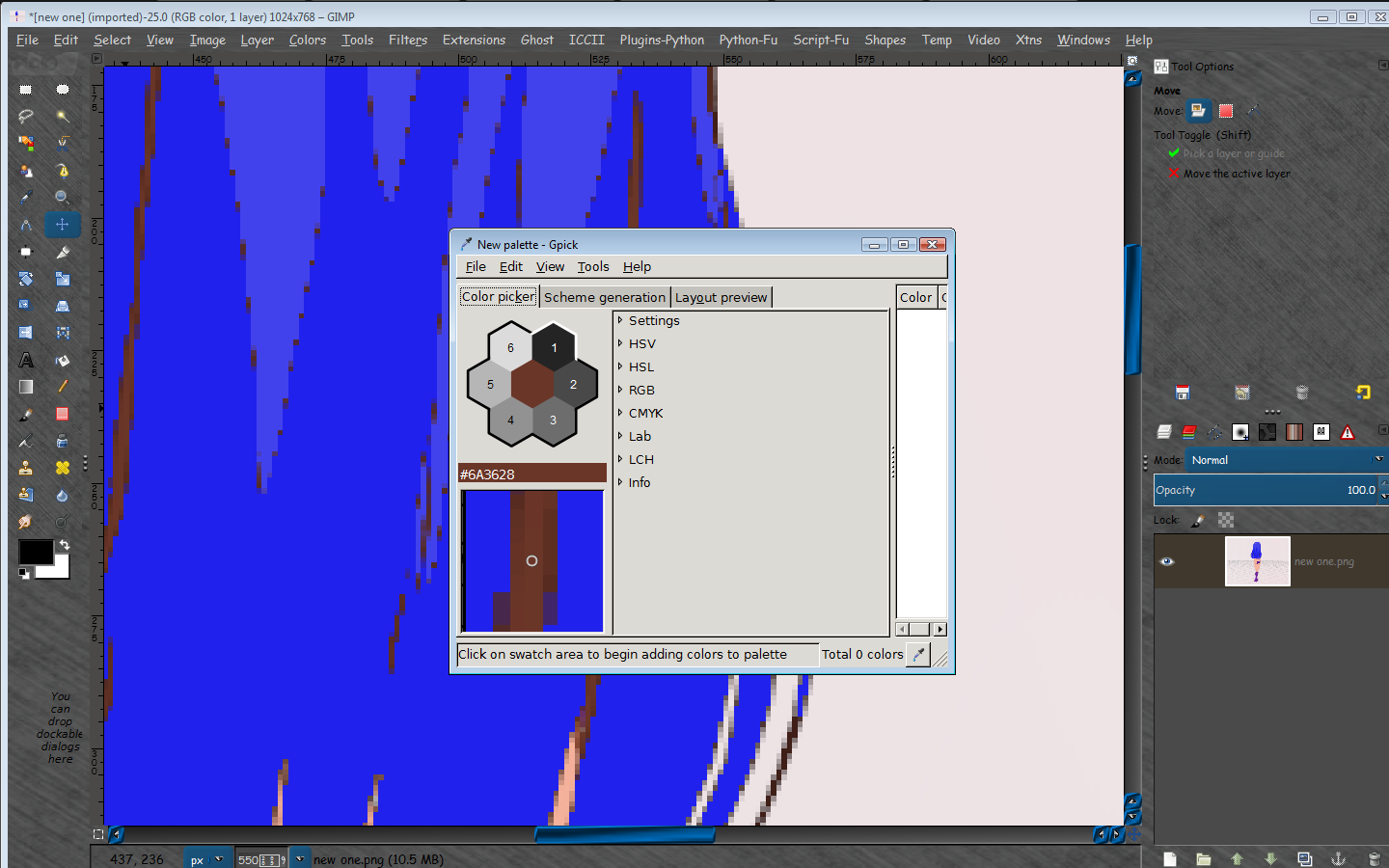Anchor the floating layer icon
The image size is (1389, 868).
coord(1338,858)
